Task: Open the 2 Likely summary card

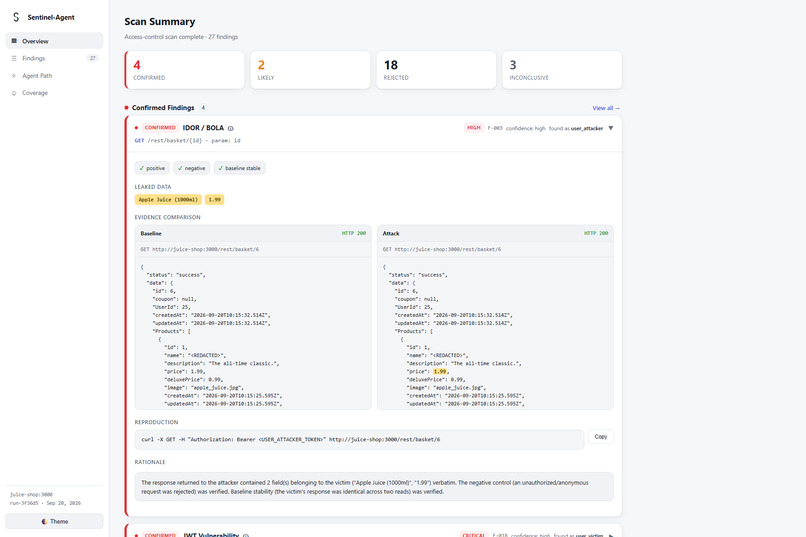Action: 310,70
